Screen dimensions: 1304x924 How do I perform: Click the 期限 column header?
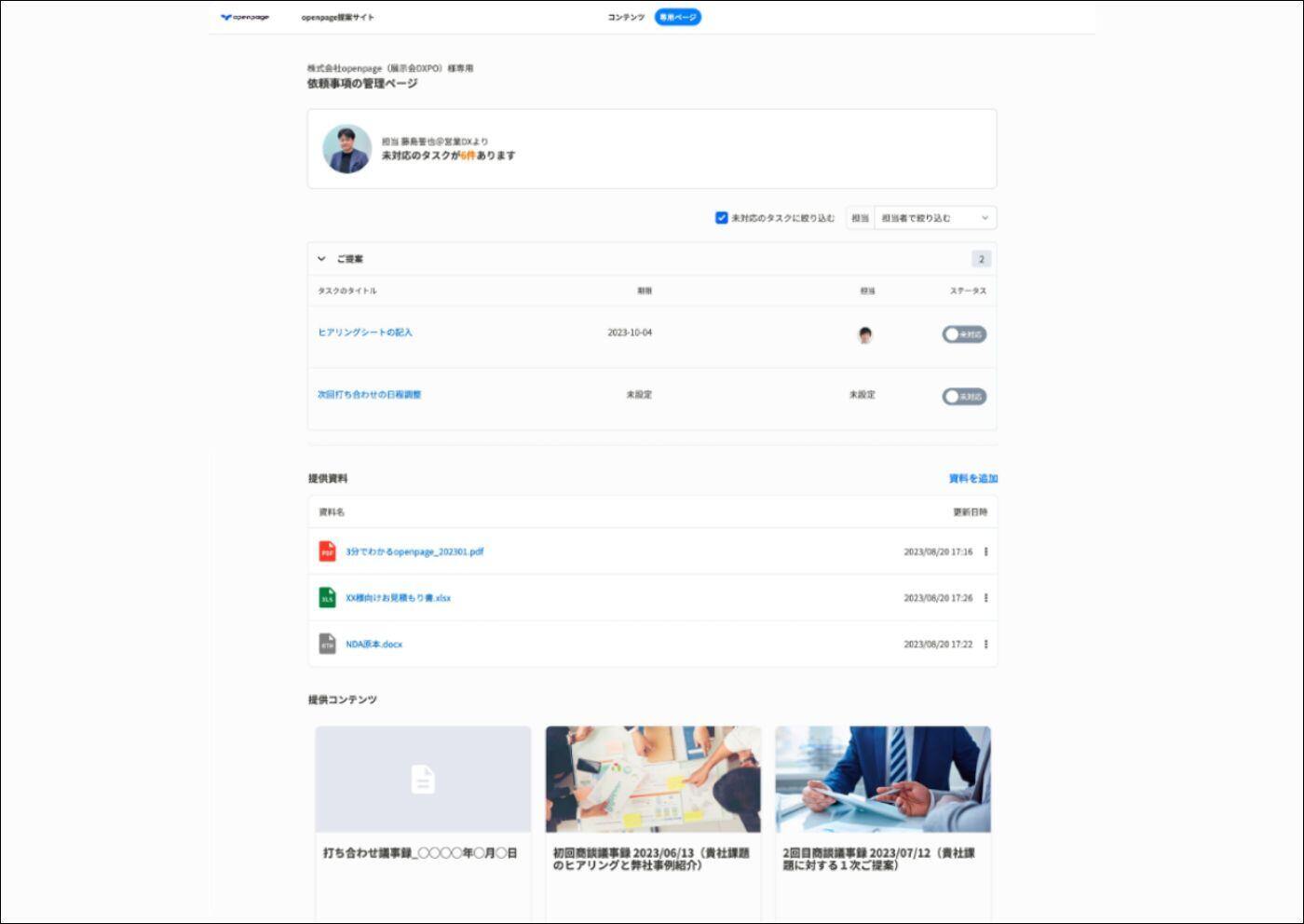645,291
